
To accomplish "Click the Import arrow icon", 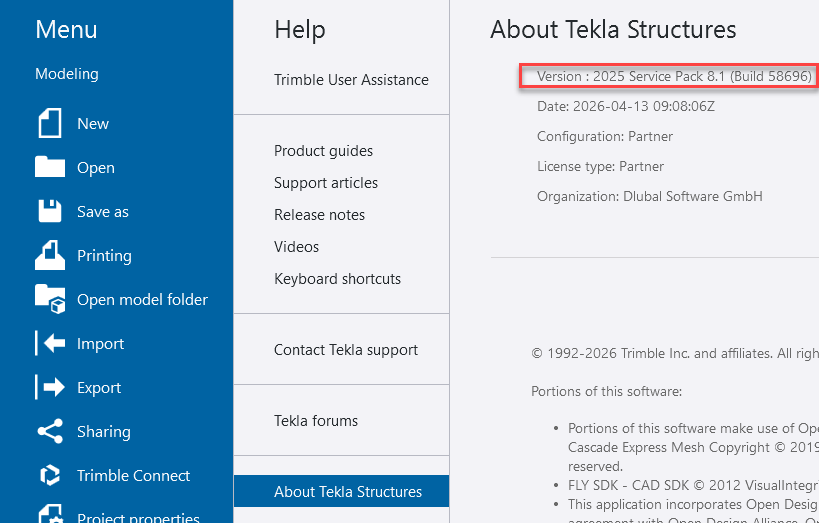I will [x=50, y=343].
